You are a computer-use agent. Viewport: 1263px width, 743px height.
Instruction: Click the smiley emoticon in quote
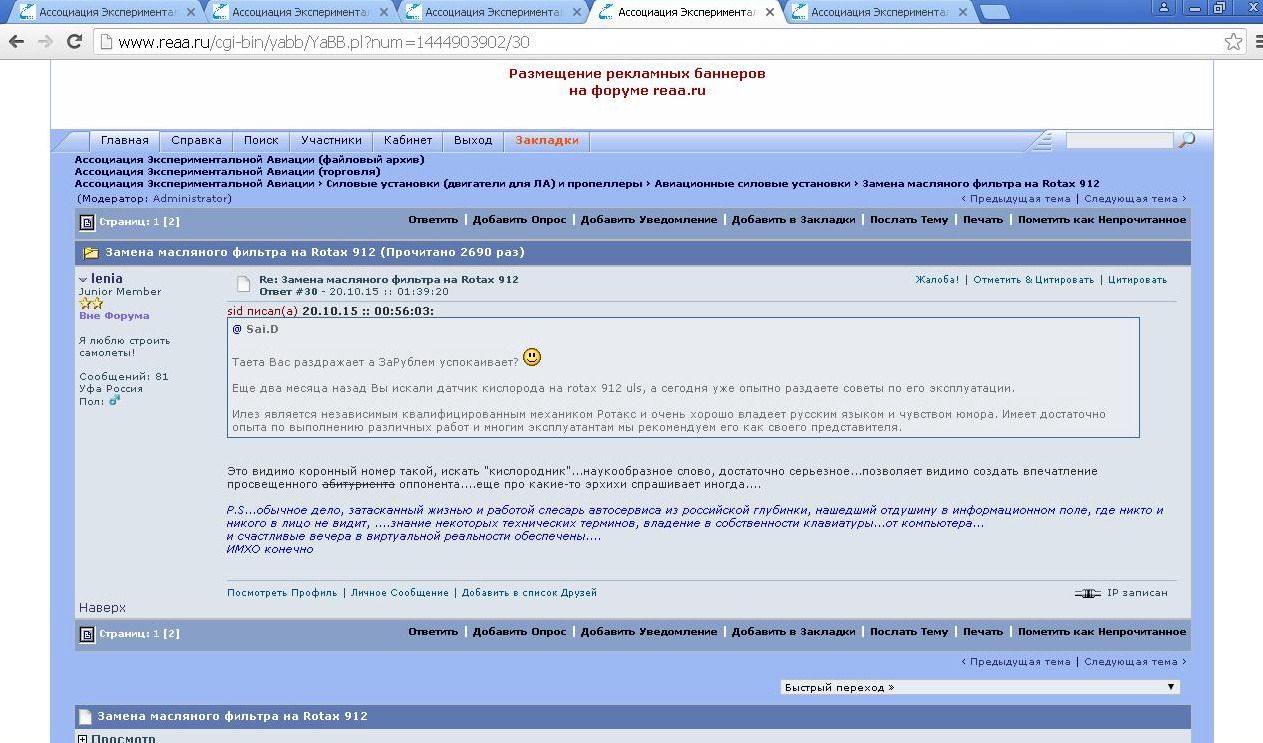(x=532, y=357)
